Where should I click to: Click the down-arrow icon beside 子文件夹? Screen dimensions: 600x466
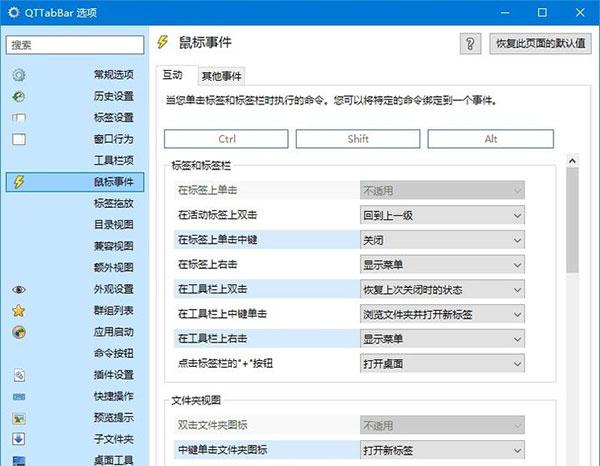tap(19, 439)
